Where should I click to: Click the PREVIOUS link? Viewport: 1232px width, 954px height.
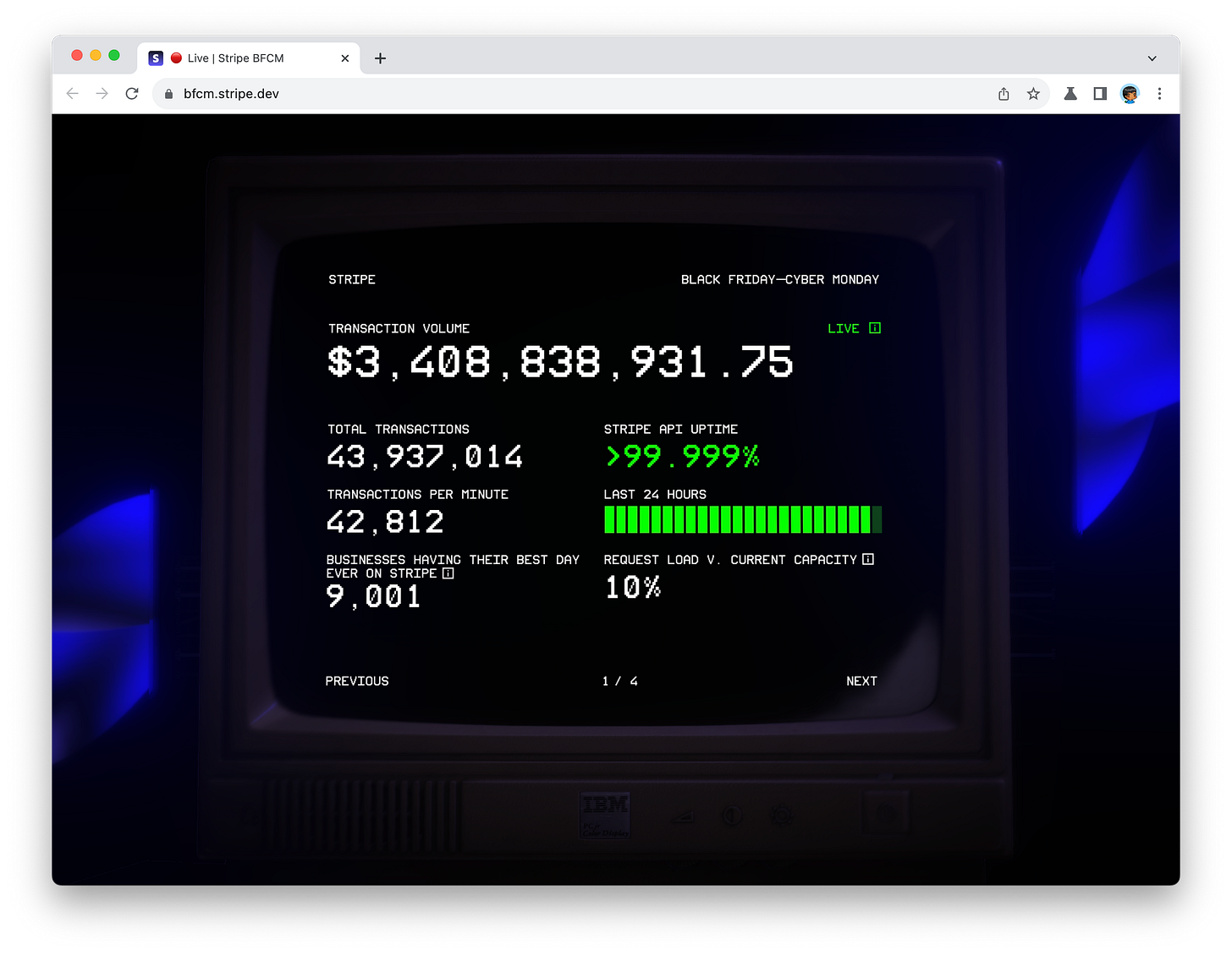click(x=357, y=681)
